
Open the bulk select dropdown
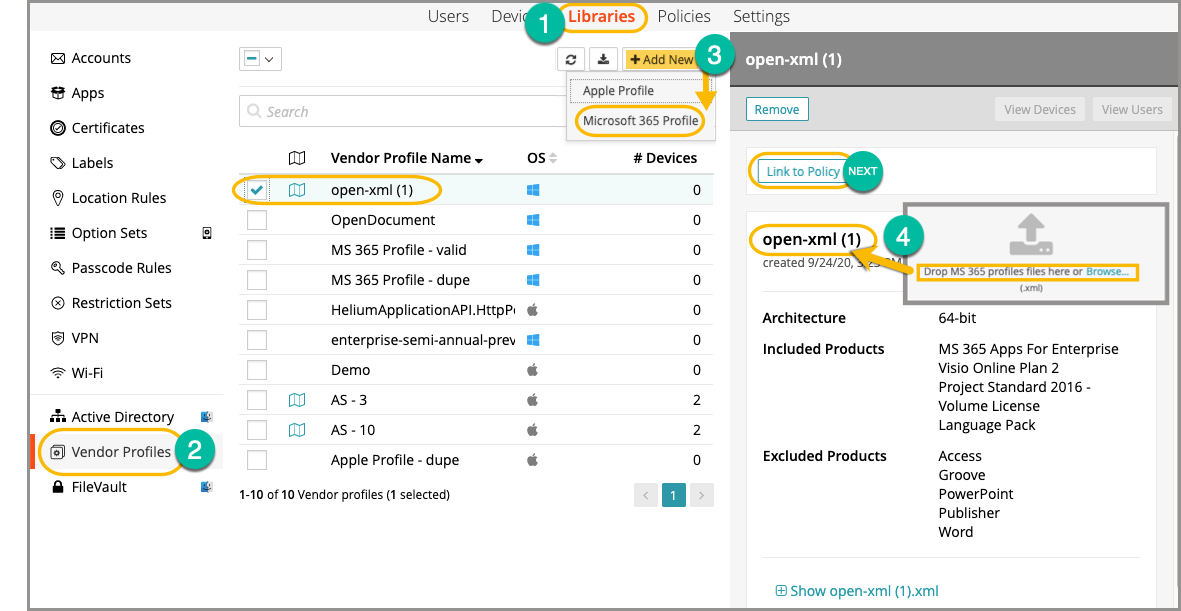[260, 60]
